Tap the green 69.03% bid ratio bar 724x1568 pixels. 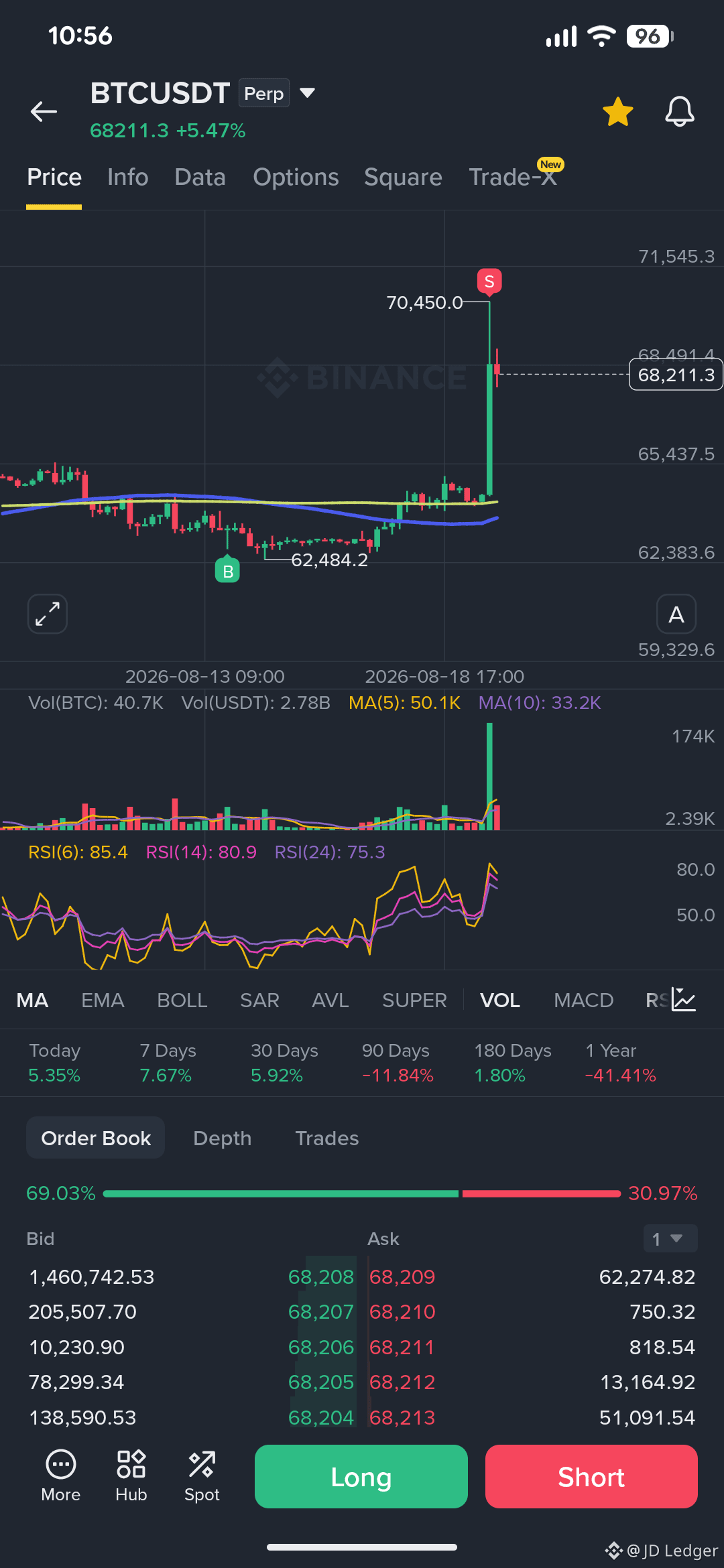281,1193
